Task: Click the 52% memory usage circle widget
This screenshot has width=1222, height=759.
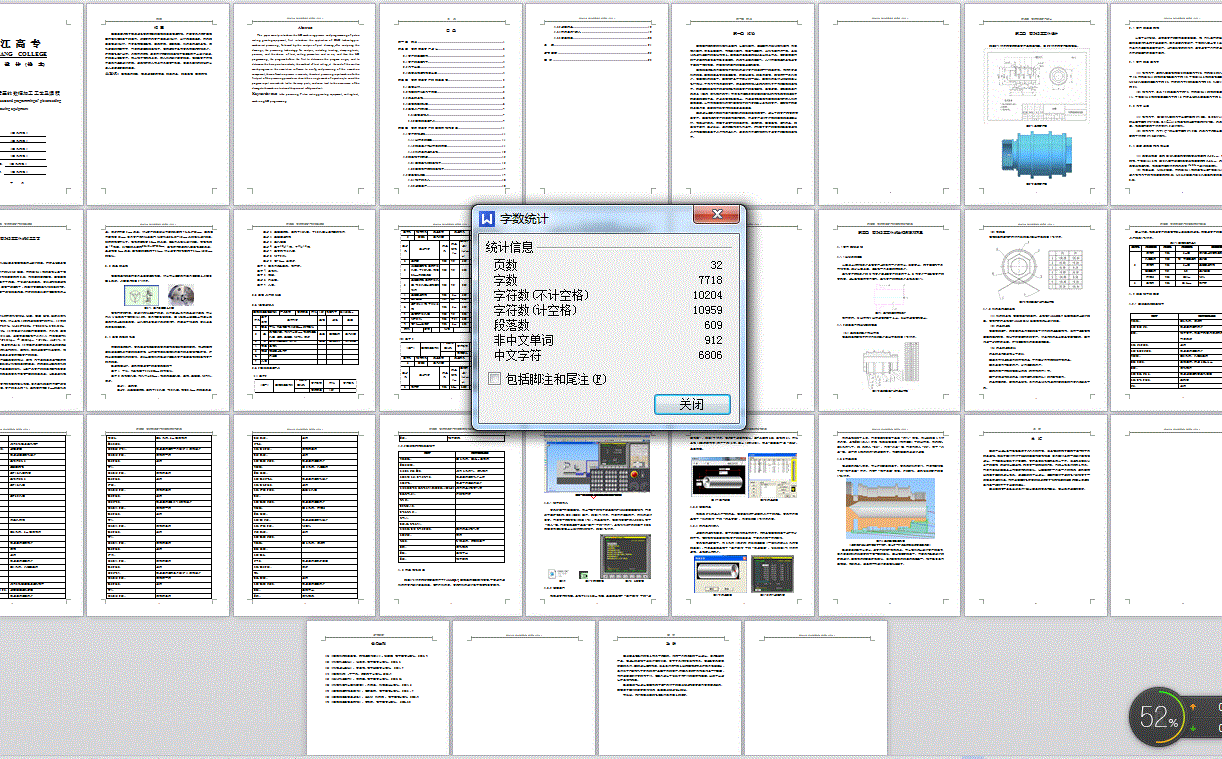Action: pos(1159,717)
